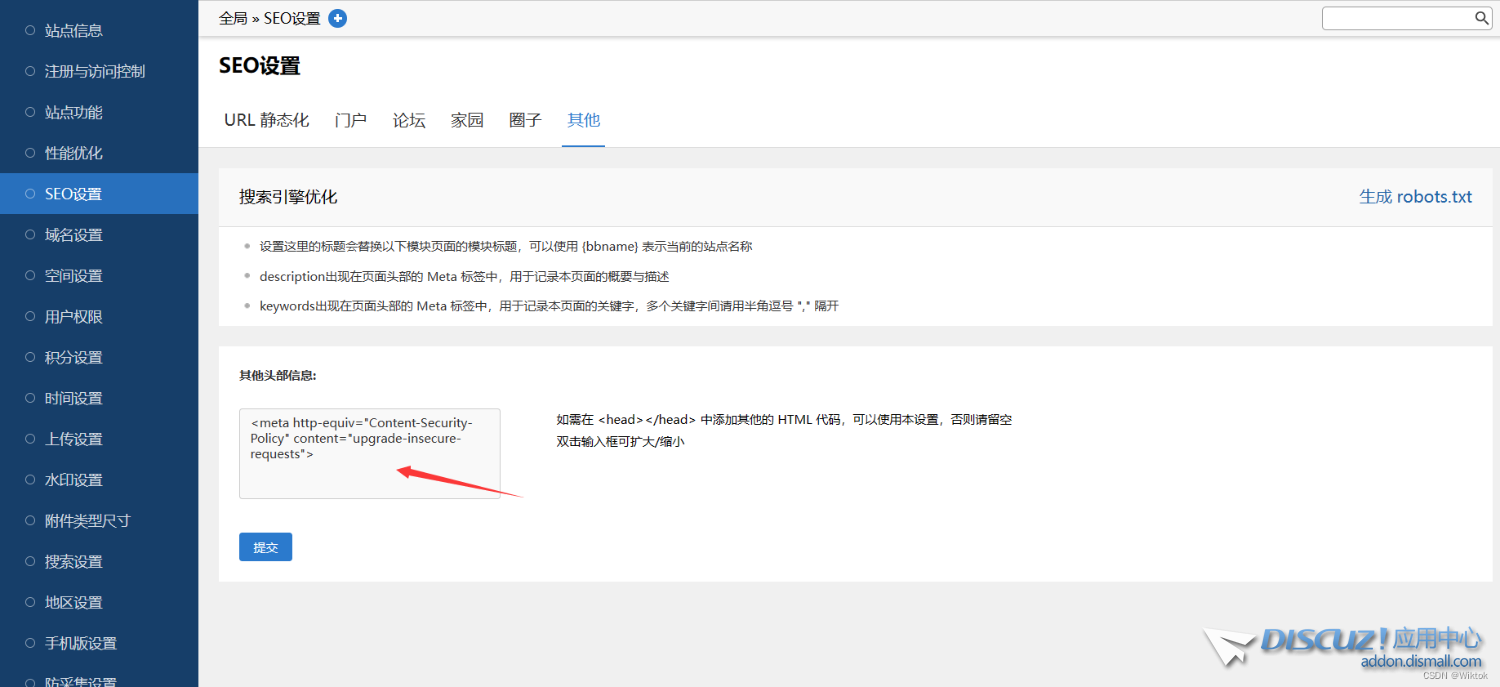This screenshot has height=687, width=1500.
Task: Click the 搜索设置 sidebar item
Action: (74, 562)
